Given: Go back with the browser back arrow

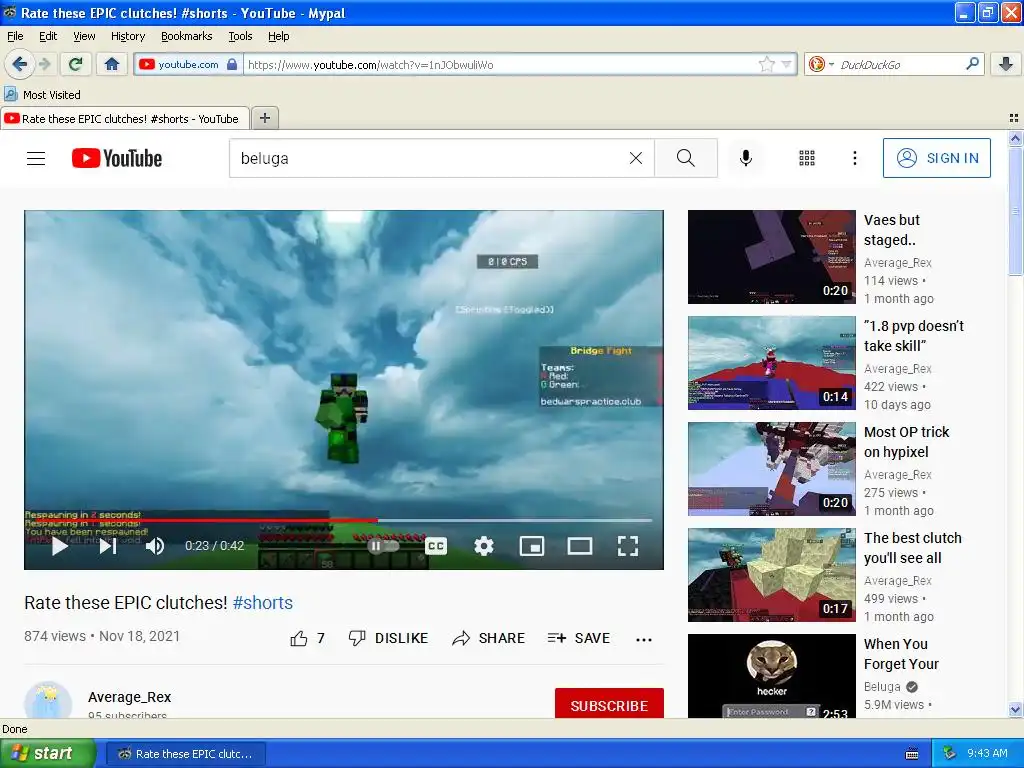Looking at the screenshot, I should click(19, 64).
